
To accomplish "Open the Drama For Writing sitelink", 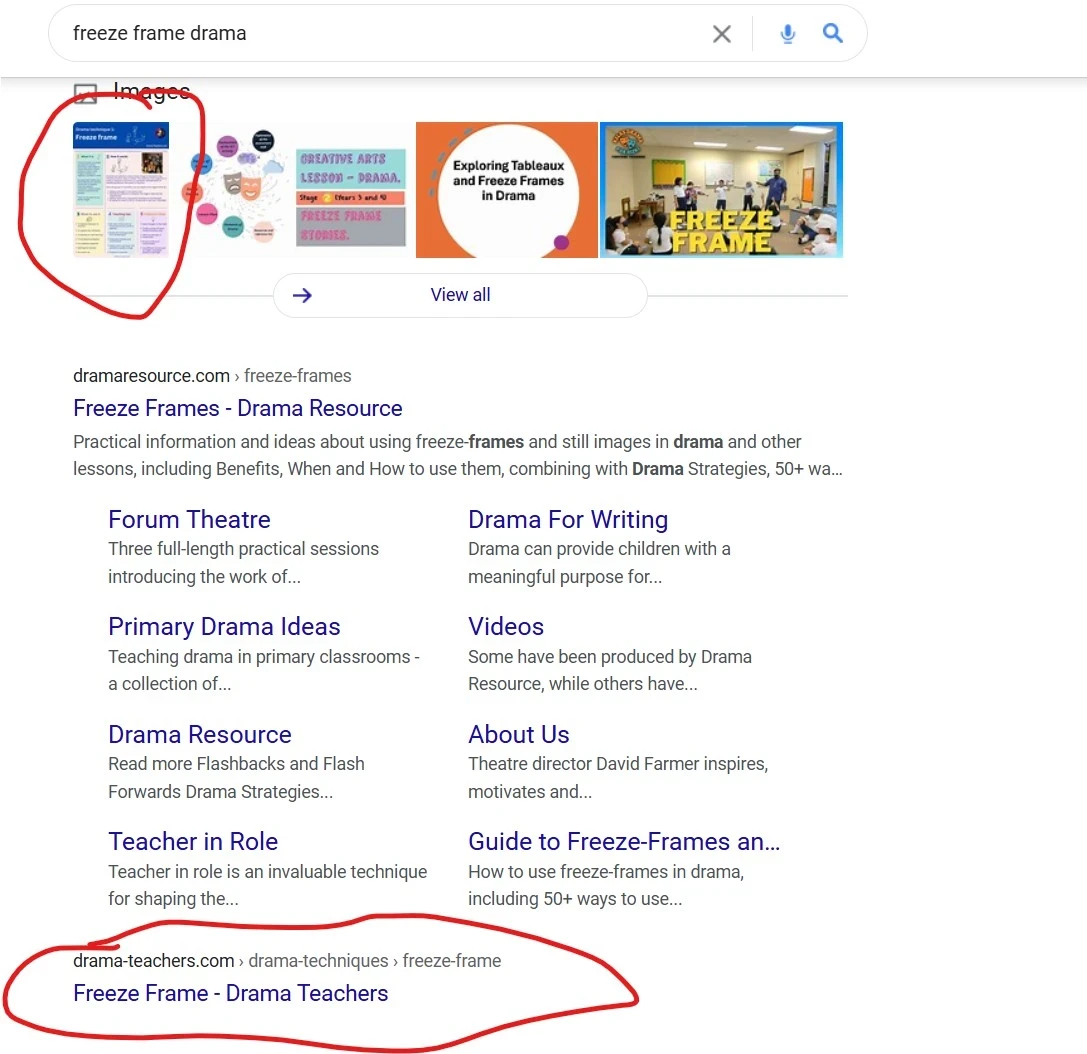I will 568,519.
